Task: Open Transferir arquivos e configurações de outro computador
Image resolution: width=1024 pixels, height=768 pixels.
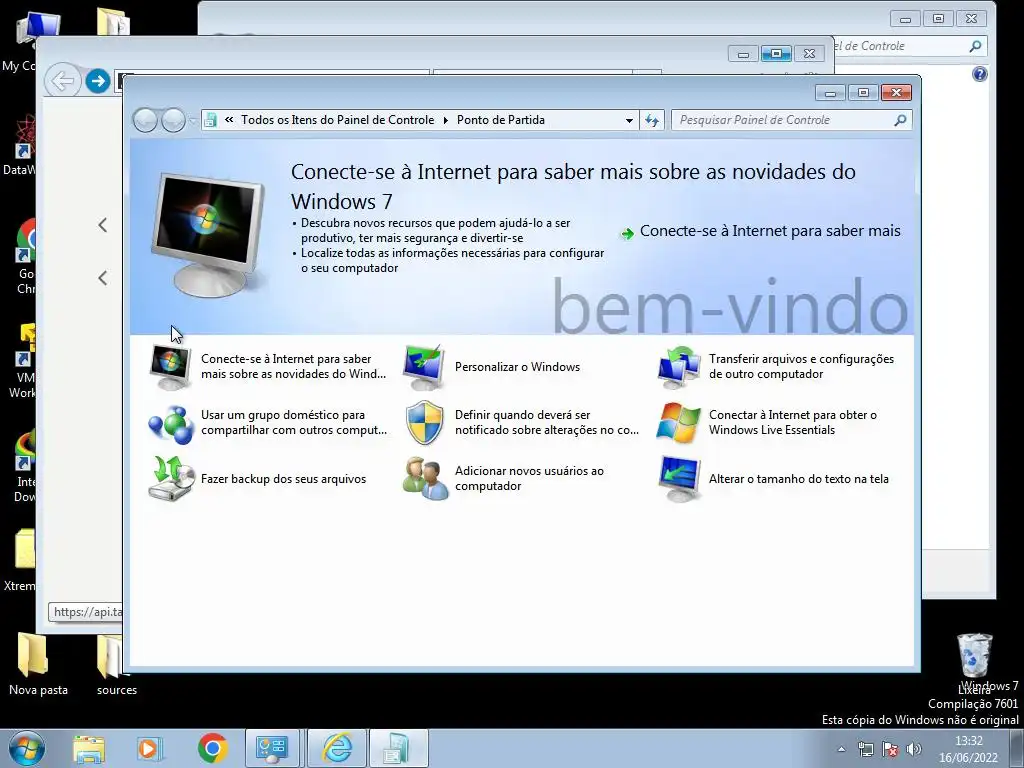Action: [801, 366]
